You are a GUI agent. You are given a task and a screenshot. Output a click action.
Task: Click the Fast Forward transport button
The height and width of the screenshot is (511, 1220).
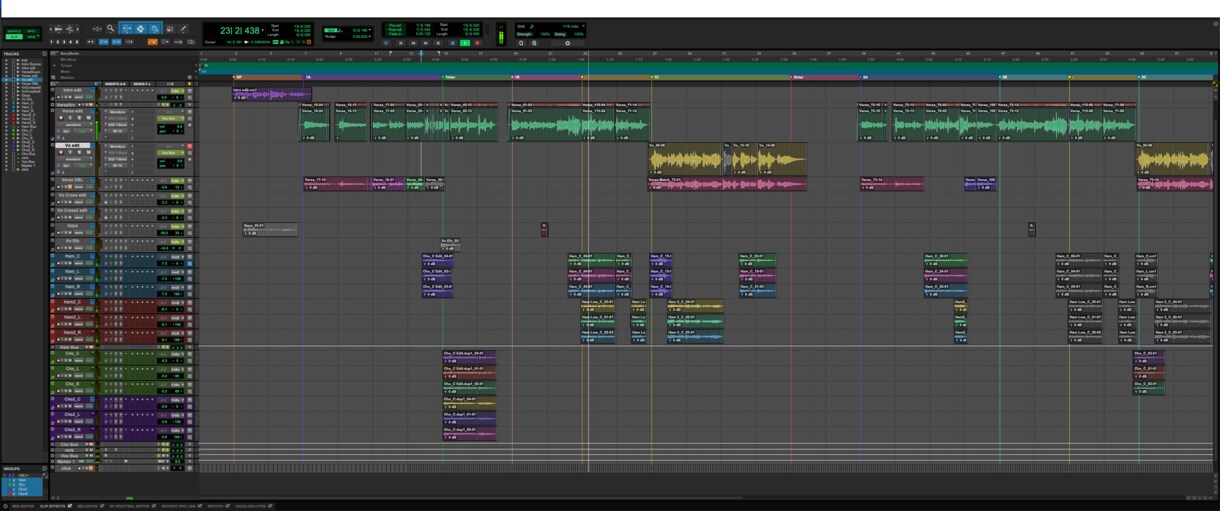click(x=426, y=43)
